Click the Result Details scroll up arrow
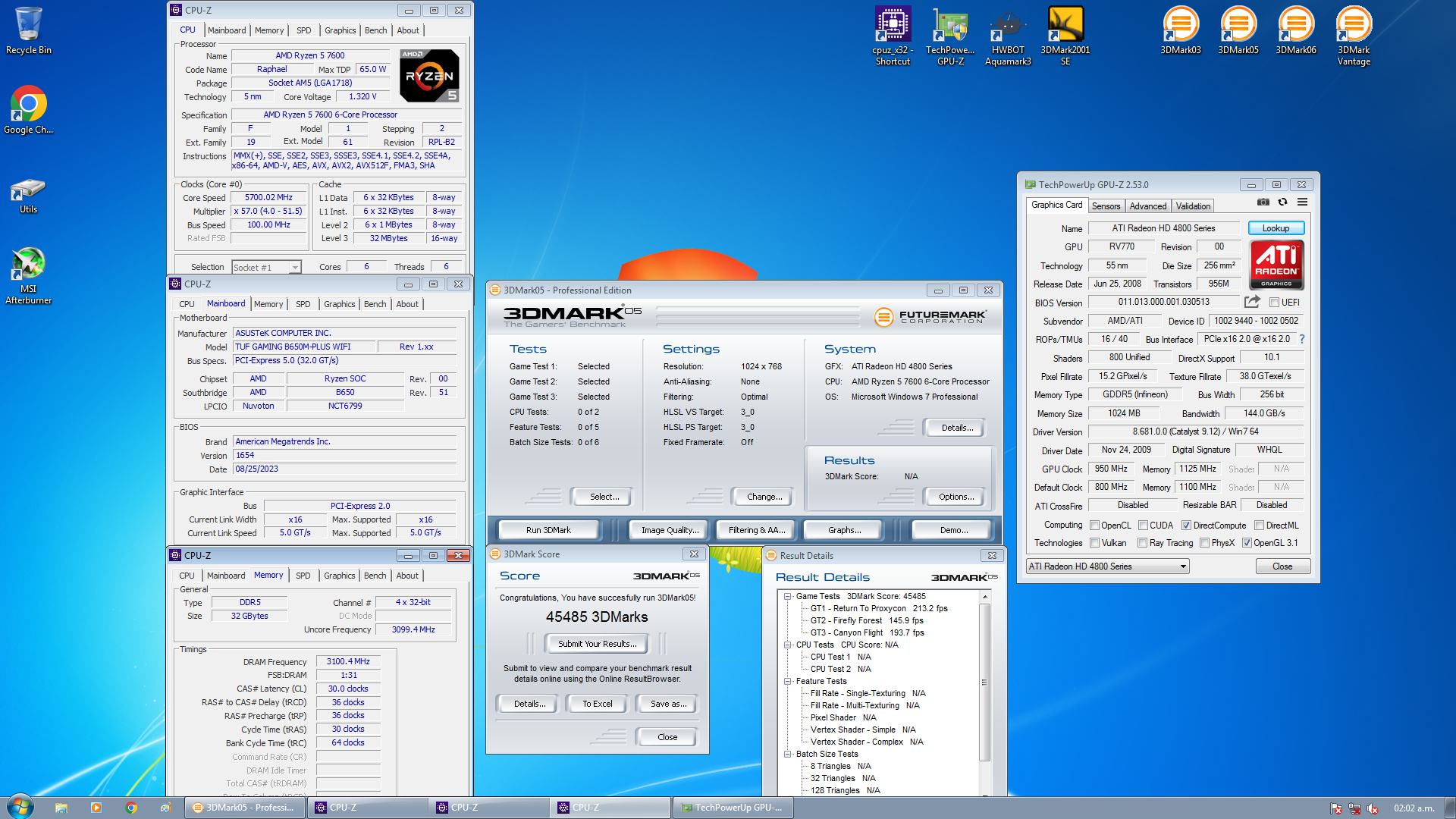The image size is (1456, 819). 984,597
